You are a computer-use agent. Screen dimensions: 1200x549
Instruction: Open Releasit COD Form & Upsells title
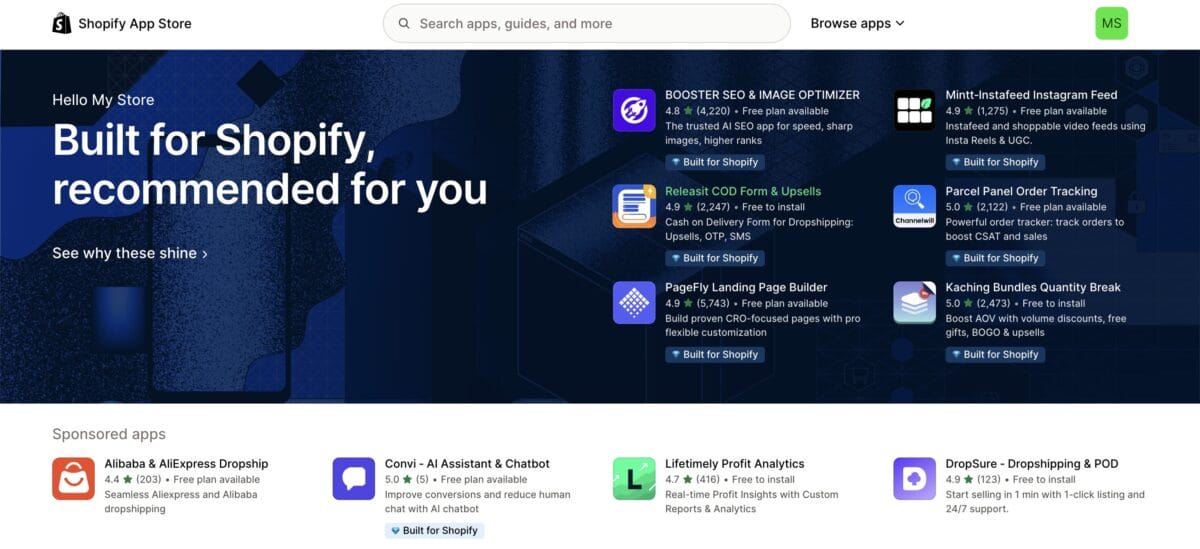(x=743, y=191)
